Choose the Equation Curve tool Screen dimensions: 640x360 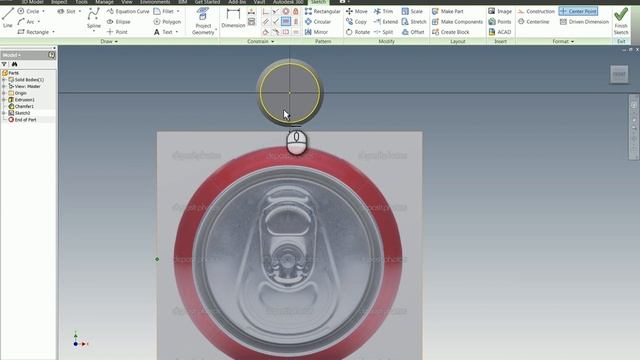tap(128, 11)
